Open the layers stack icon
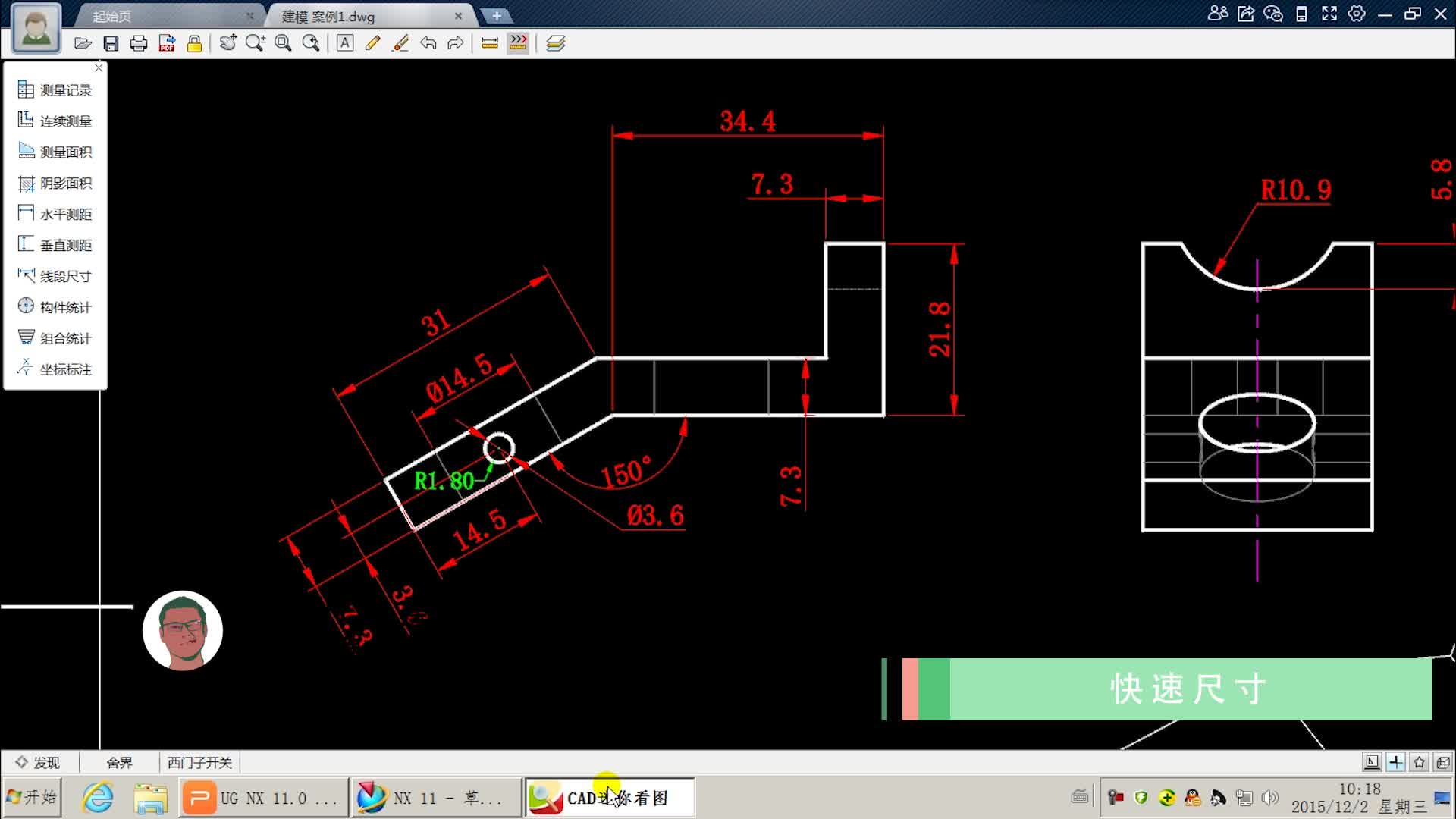 (x=556, y=44)
